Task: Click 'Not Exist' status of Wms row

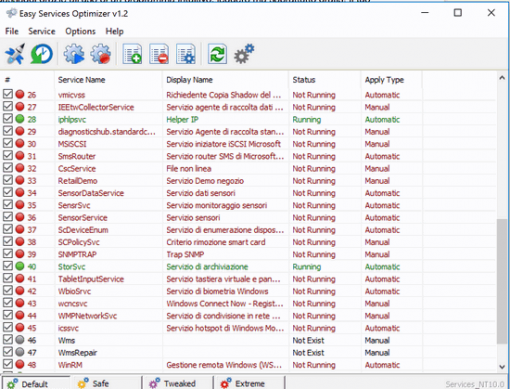Action: [308, 340]
